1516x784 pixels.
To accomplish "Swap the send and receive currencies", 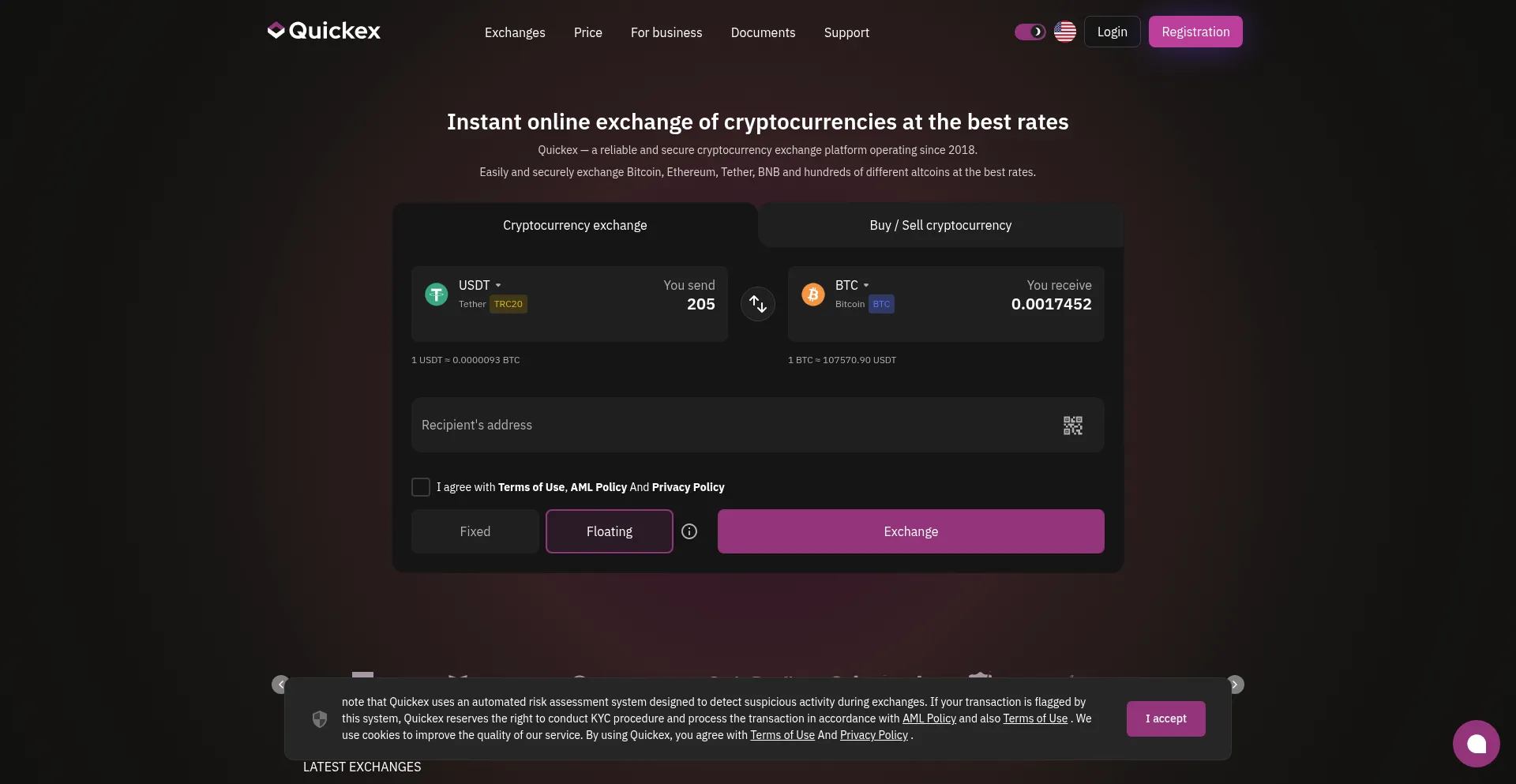I will [757, 304].
